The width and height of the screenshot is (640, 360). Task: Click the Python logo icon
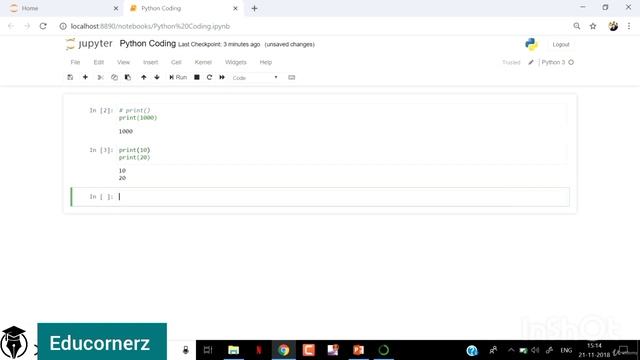coord(531,44)
